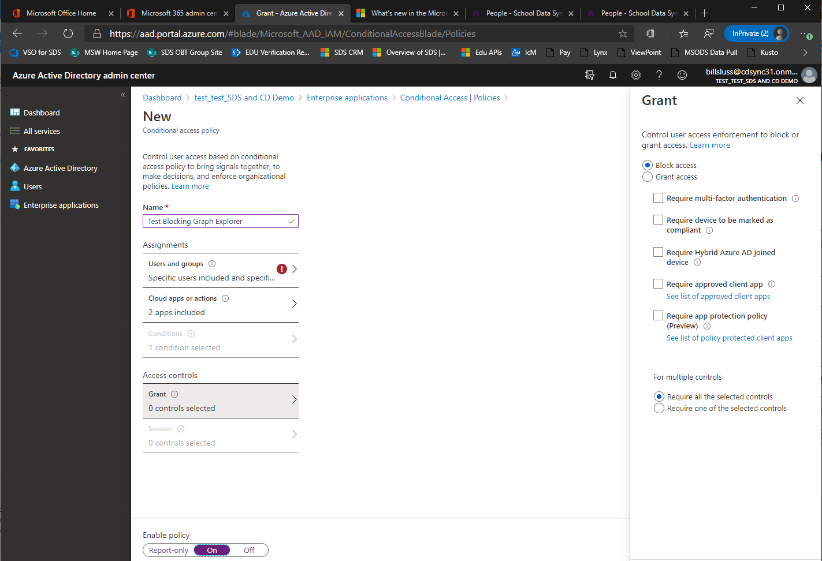Set Enable policy to On
The width and height of the screenshot is (822, 561).
[212, 550]
